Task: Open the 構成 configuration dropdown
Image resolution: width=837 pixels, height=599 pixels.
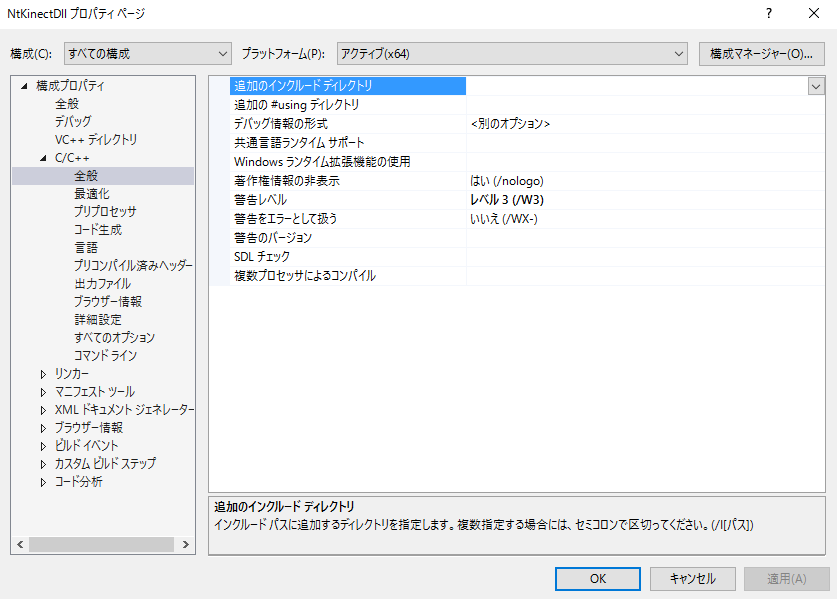Action: point(147,53)
